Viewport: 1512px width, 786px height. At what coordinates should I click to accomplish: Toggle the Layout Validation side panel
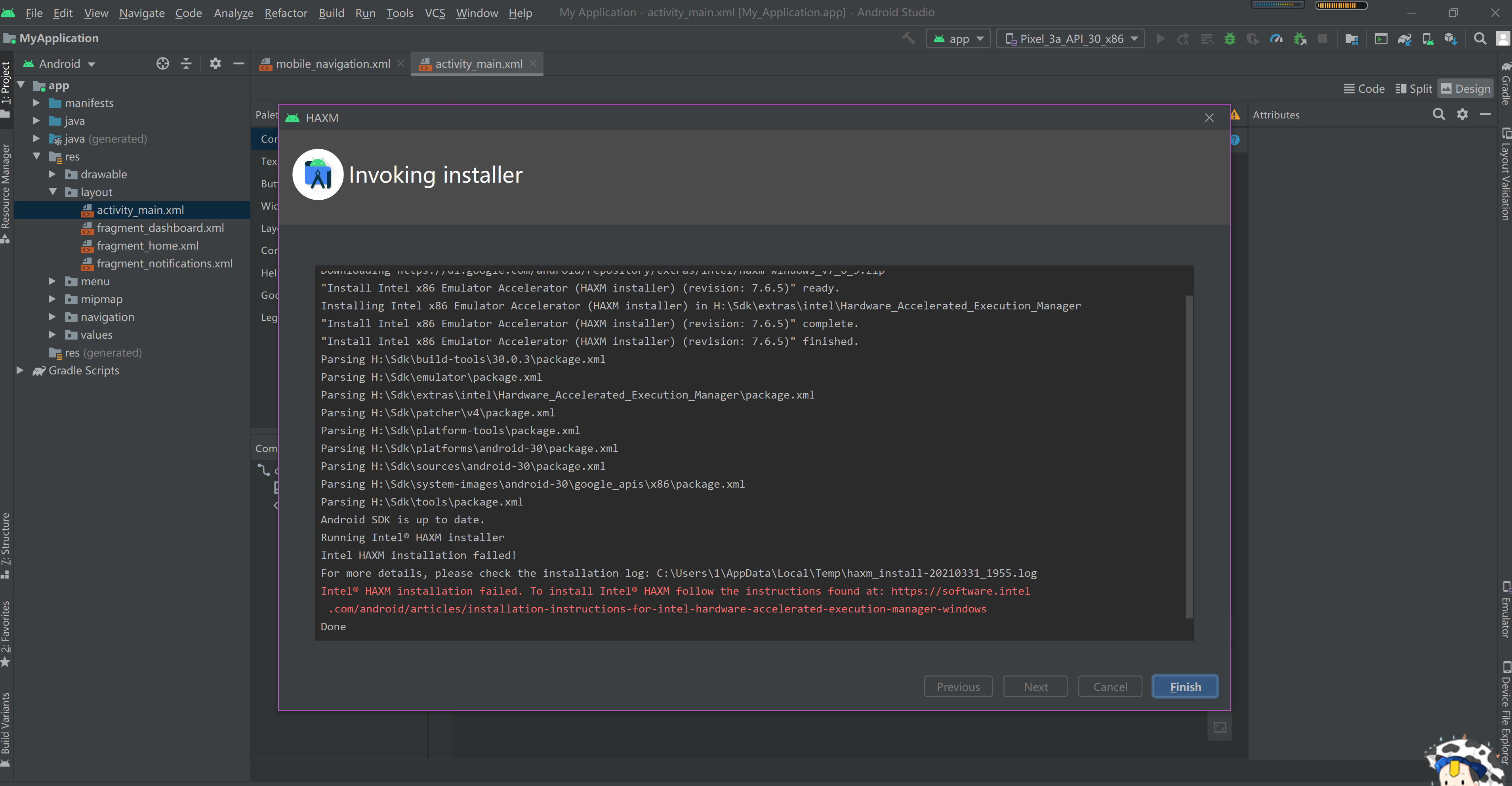1506,174
